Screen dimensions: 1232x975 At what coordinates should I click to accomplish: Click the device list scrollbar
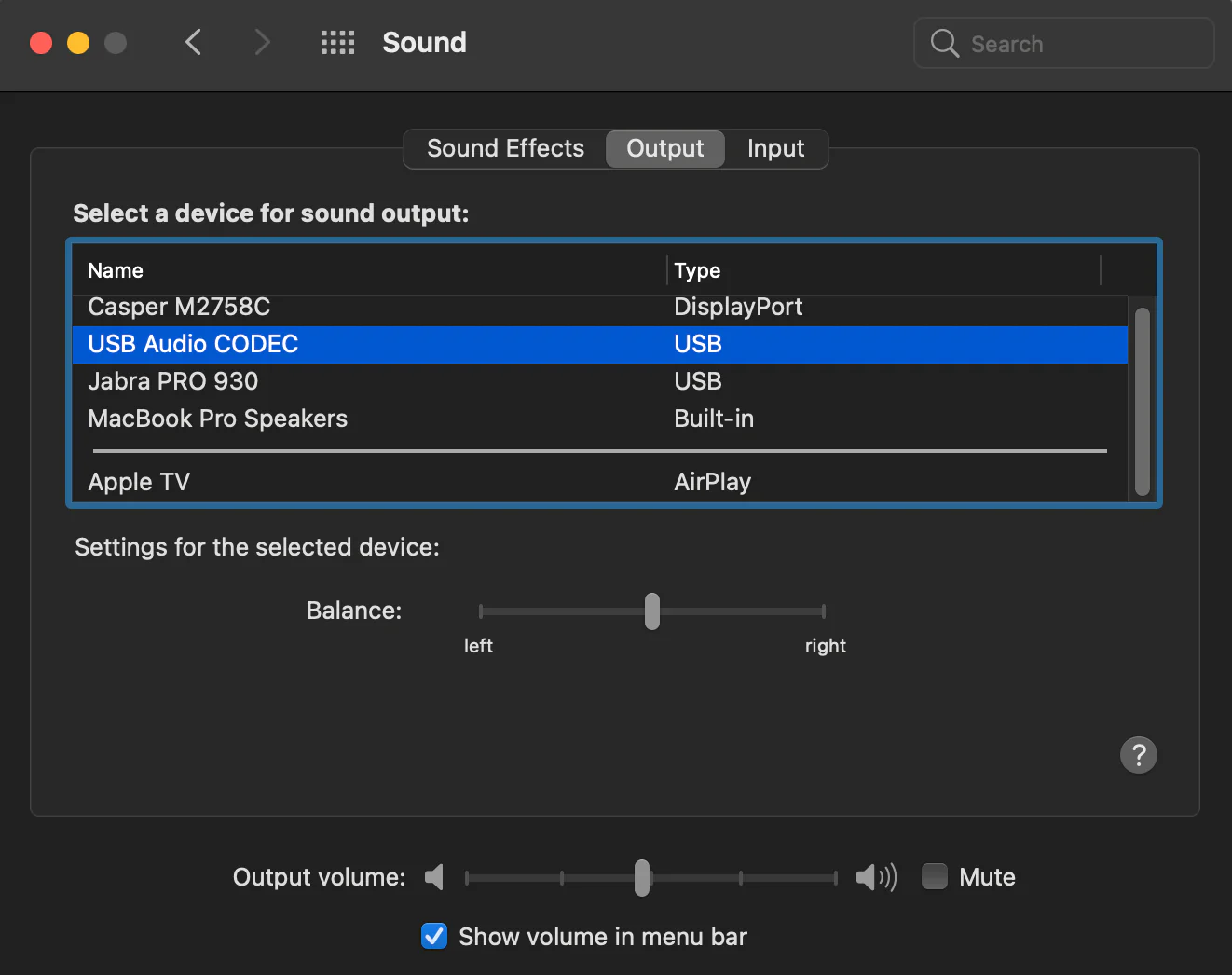point(1142,401)
